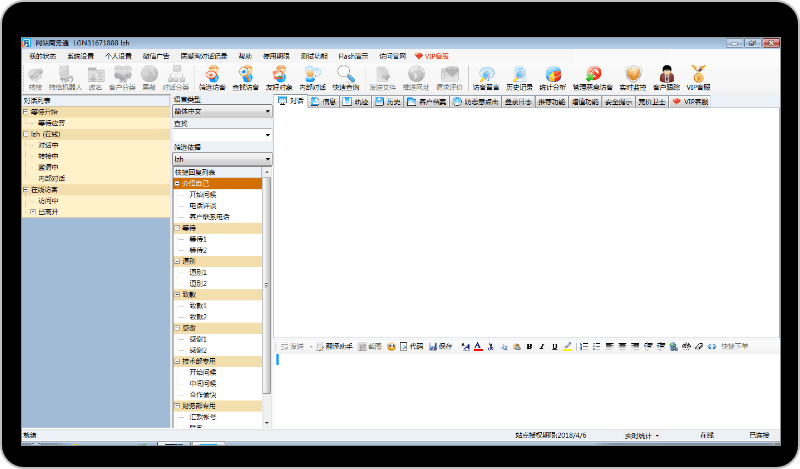Image resolution: width=800 pixels, height=469 pixels.
Task: Open the 内部对话 toolbar icon
Action: coord(312,76)
